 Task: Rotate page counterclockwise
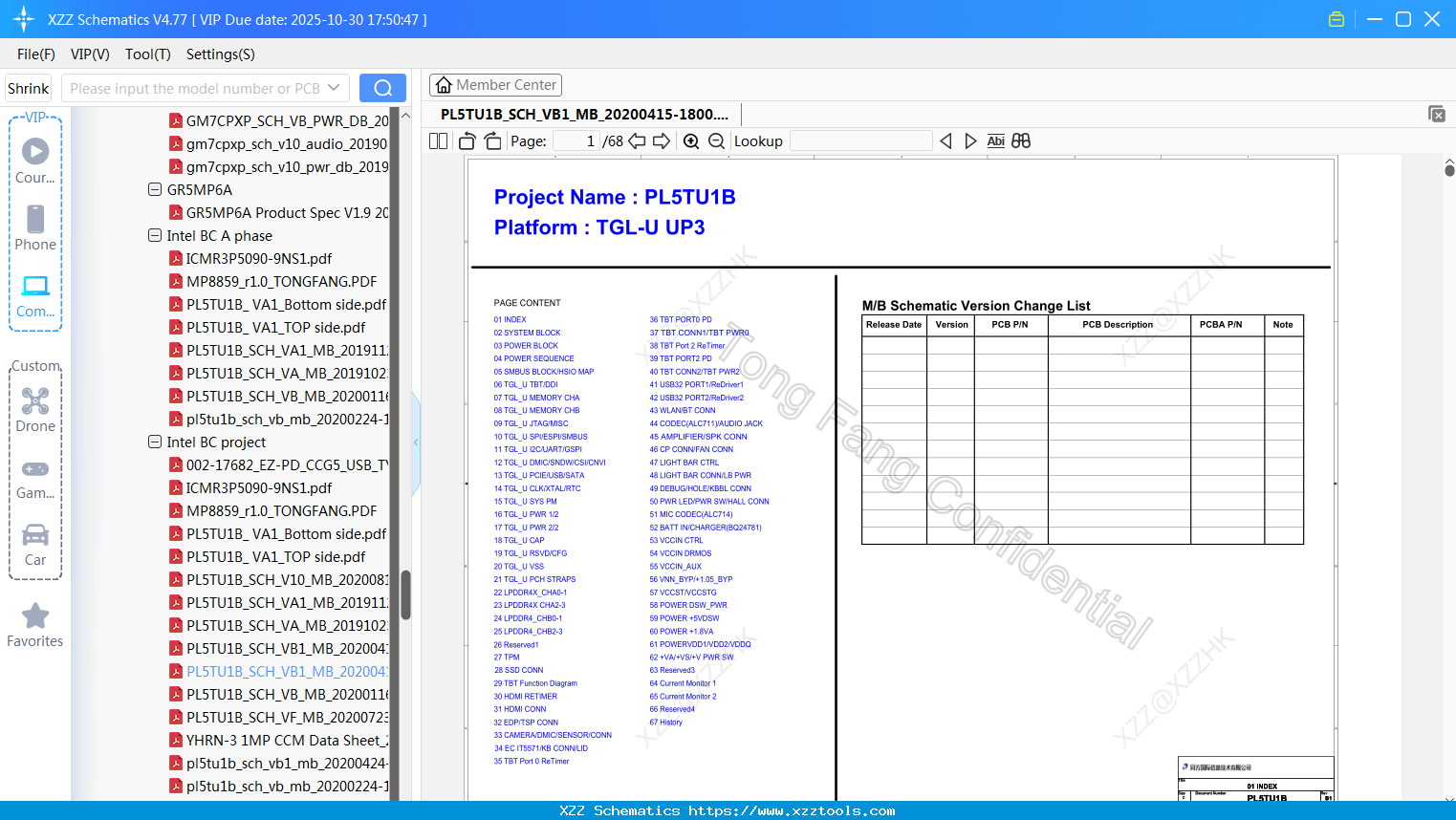point(467,141)
